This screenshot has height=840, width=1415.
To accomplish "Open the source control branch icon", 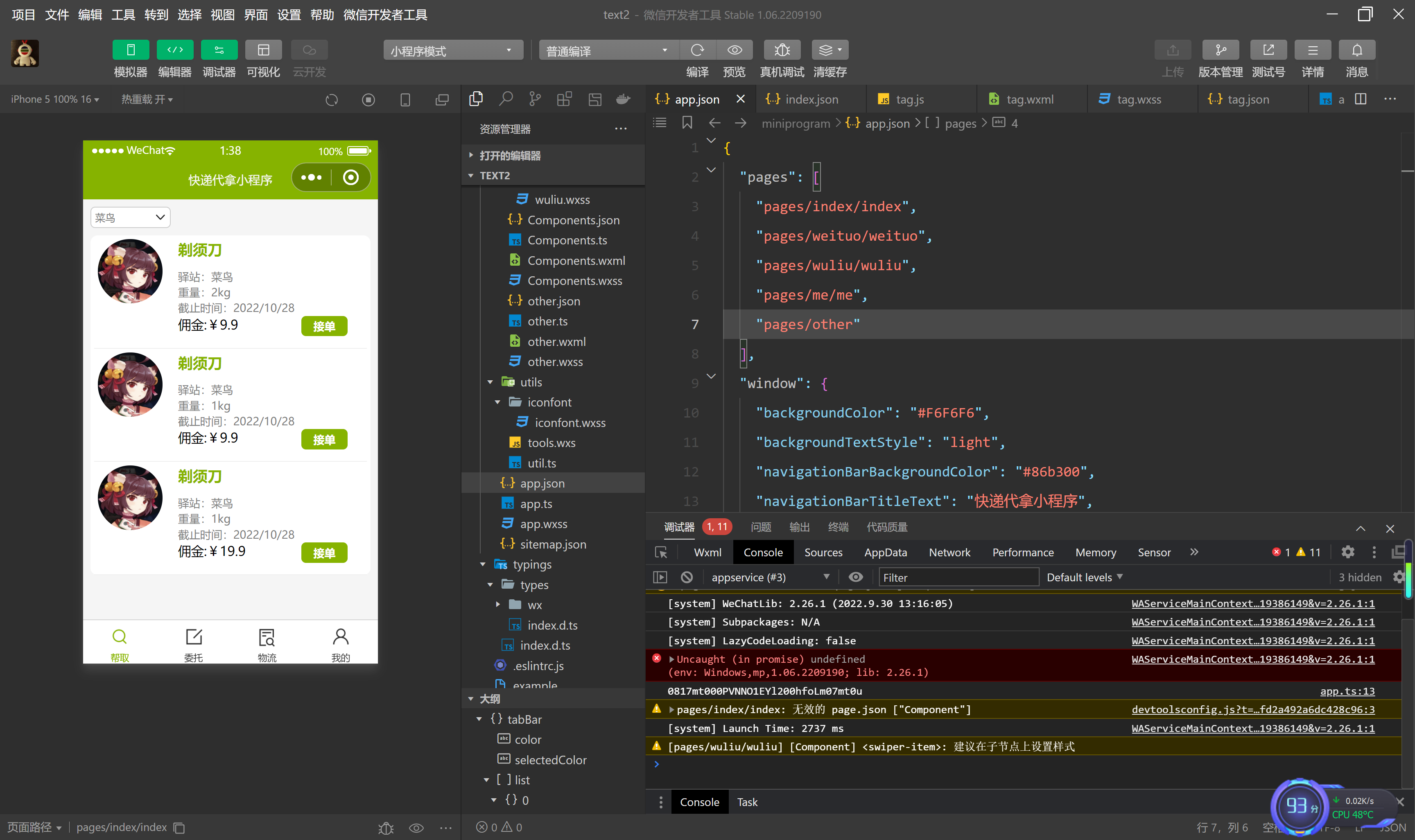I will [x=534, y=99].
